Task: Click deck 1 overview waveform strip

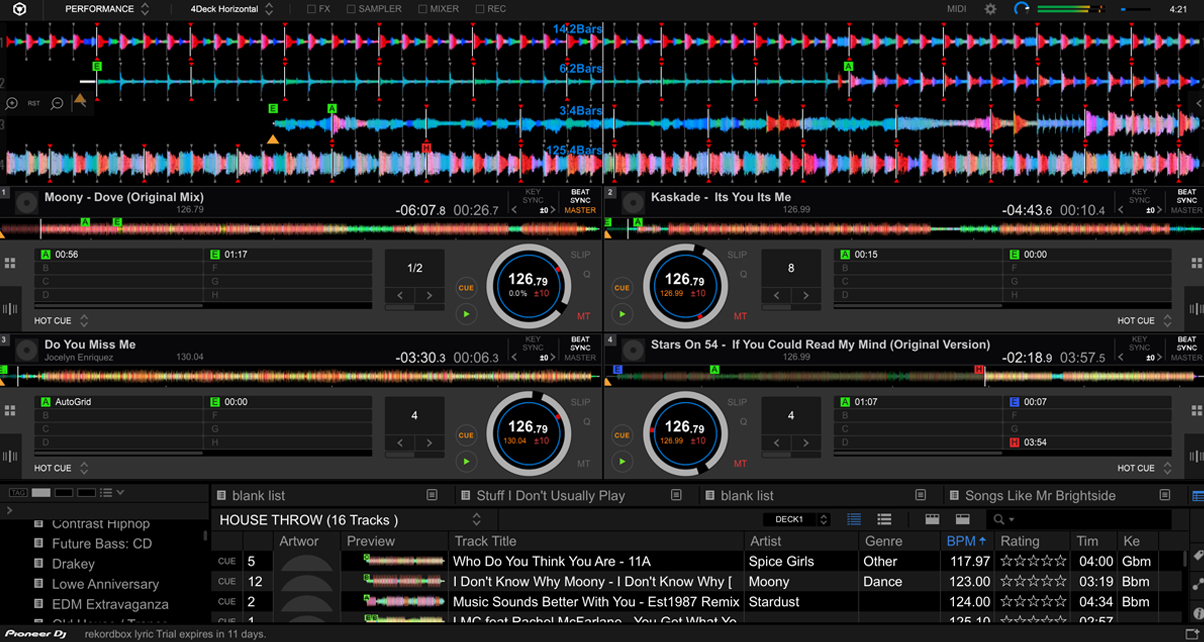Action: tap(300, 227)
